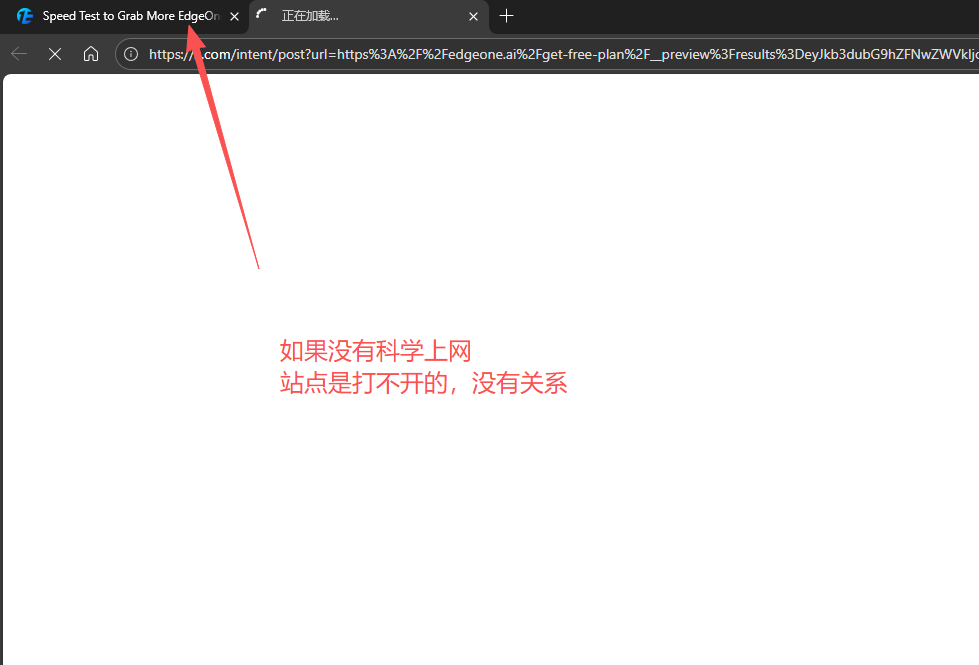Click the plus button beside the tabs
979x665 pixels.
coord(507,16)
